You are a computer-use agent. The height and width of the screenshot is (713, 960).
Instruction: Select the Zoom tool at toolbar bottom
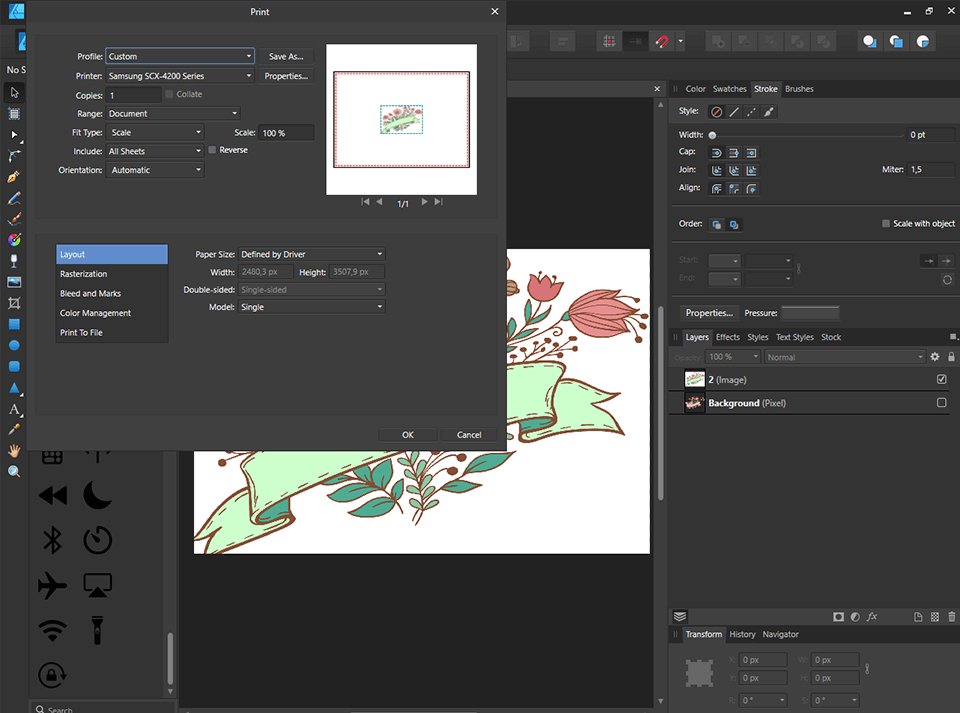click(13, 470)
